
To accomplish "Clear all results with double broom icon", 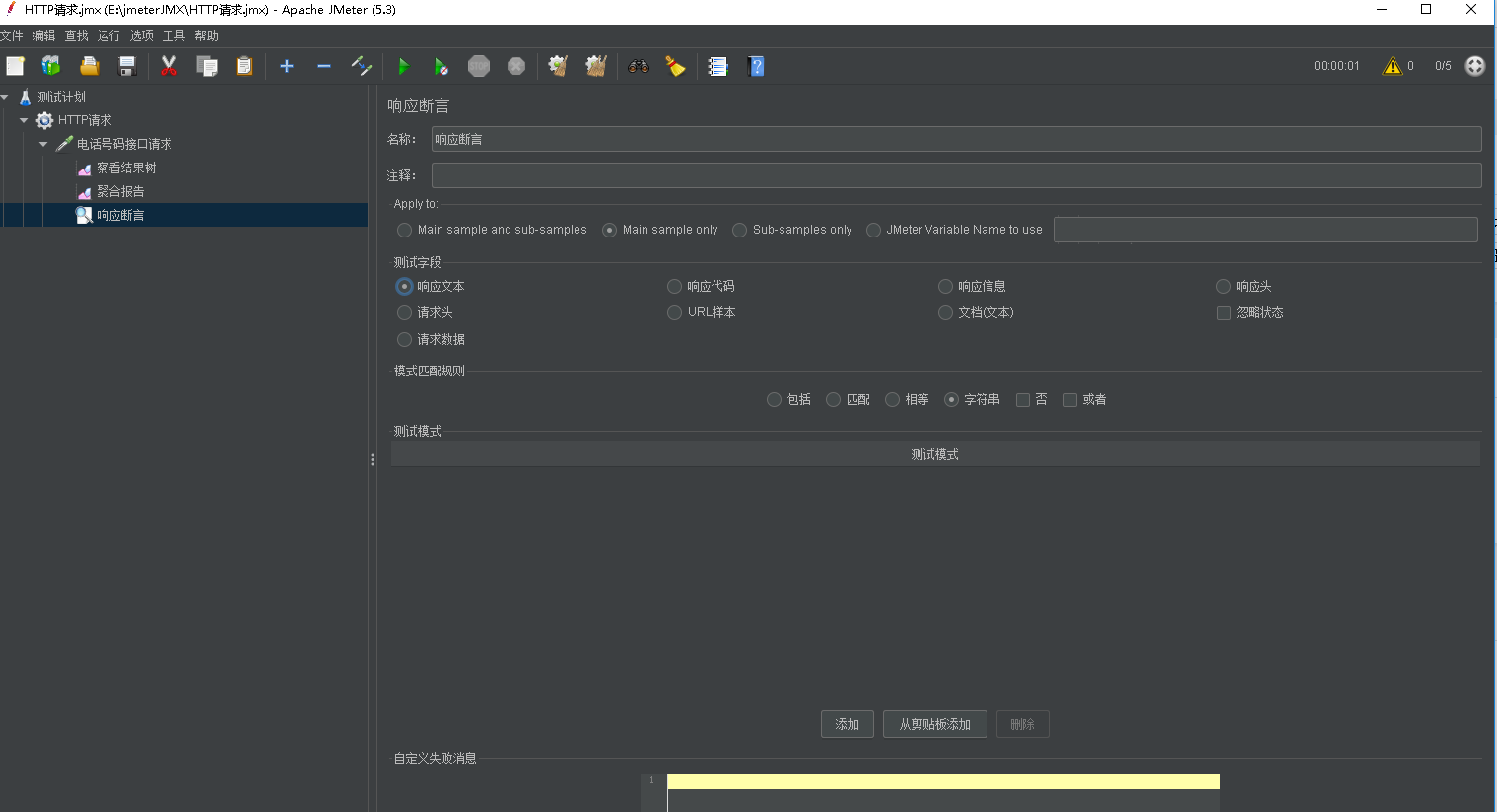I will pyautogui.click(x=595, y=66).
